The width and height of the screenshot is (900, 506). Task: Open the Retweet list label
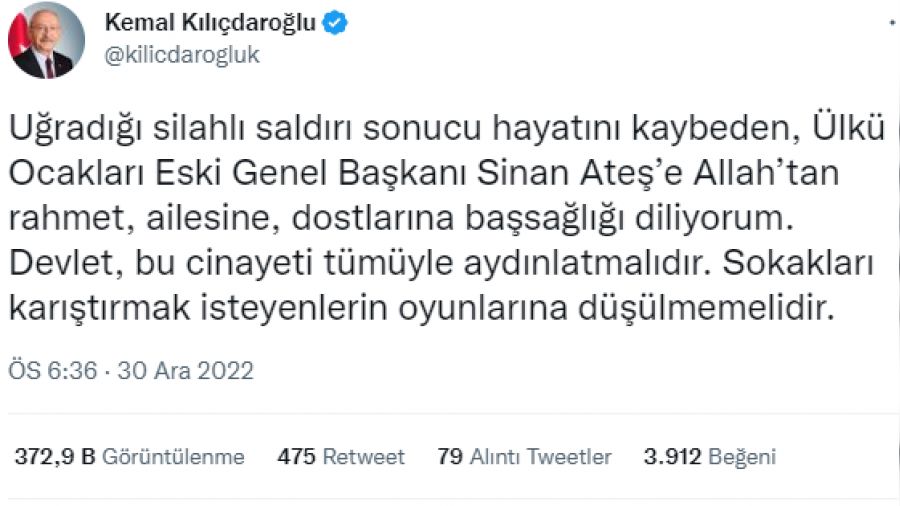pos(363,457)
